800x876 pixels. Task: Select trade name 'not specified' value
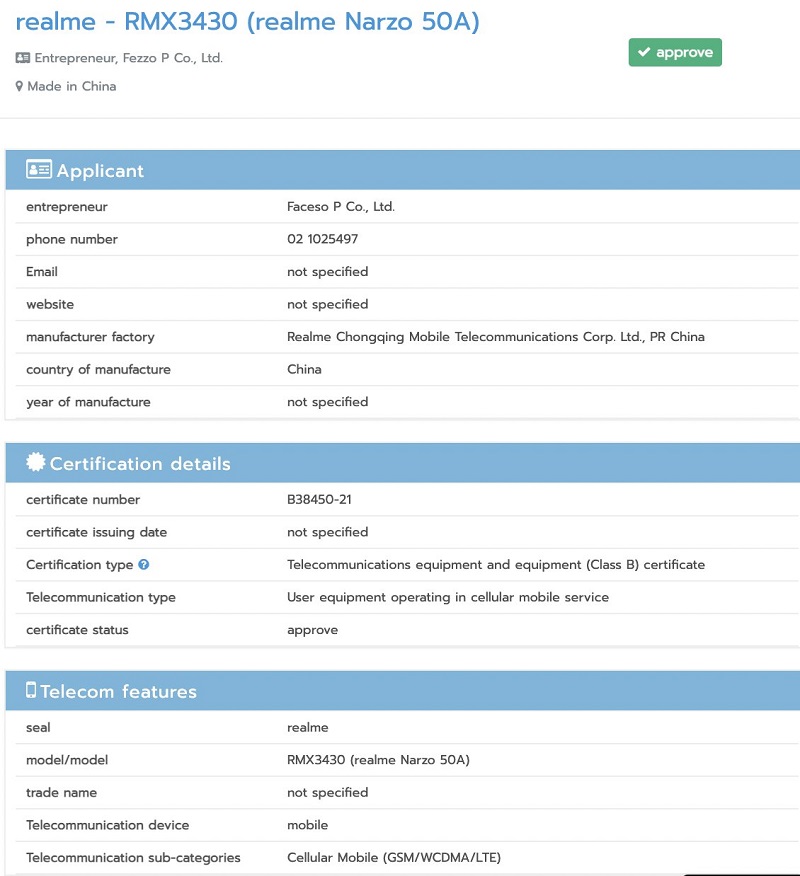(327, 793)
